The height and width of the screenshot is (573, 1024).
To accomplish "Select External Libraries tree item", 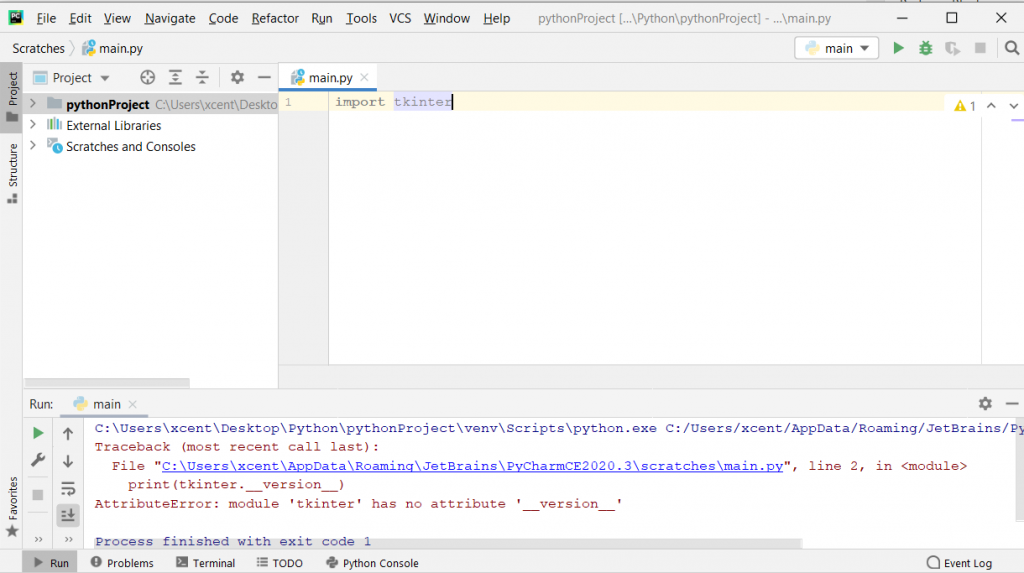I will [x=114, y=125].
